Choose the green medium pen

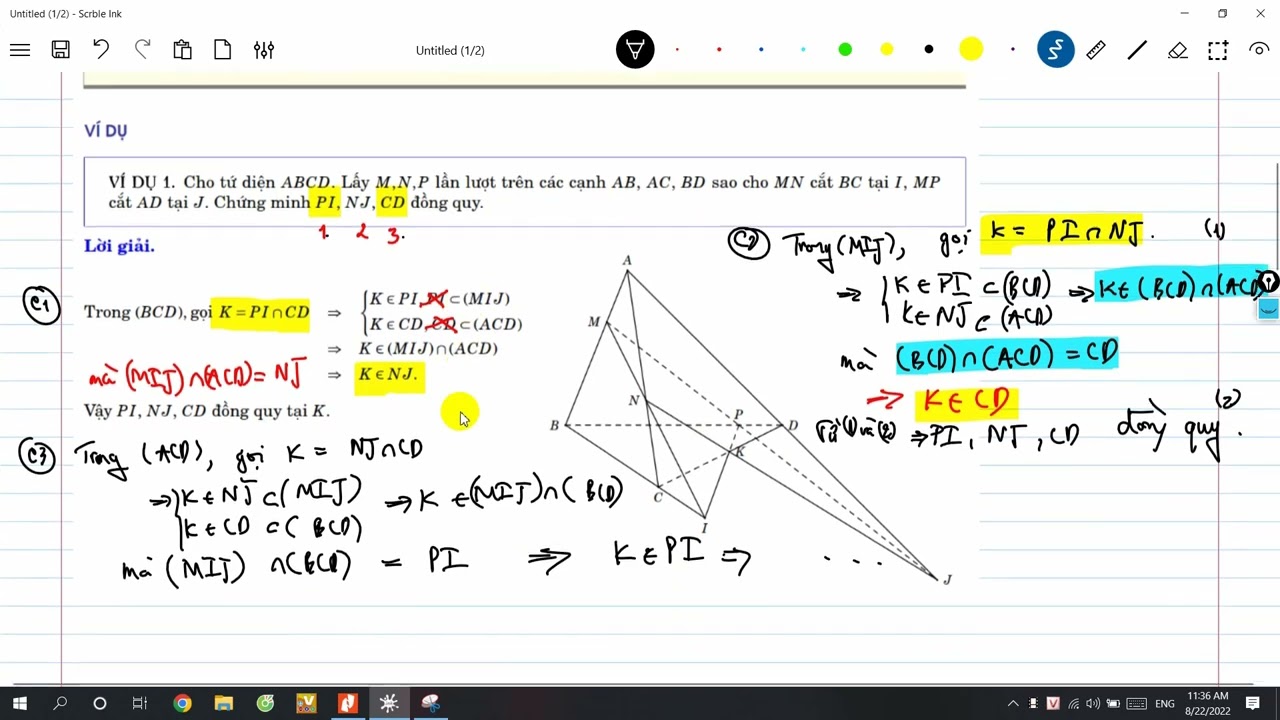coord(845,50)
